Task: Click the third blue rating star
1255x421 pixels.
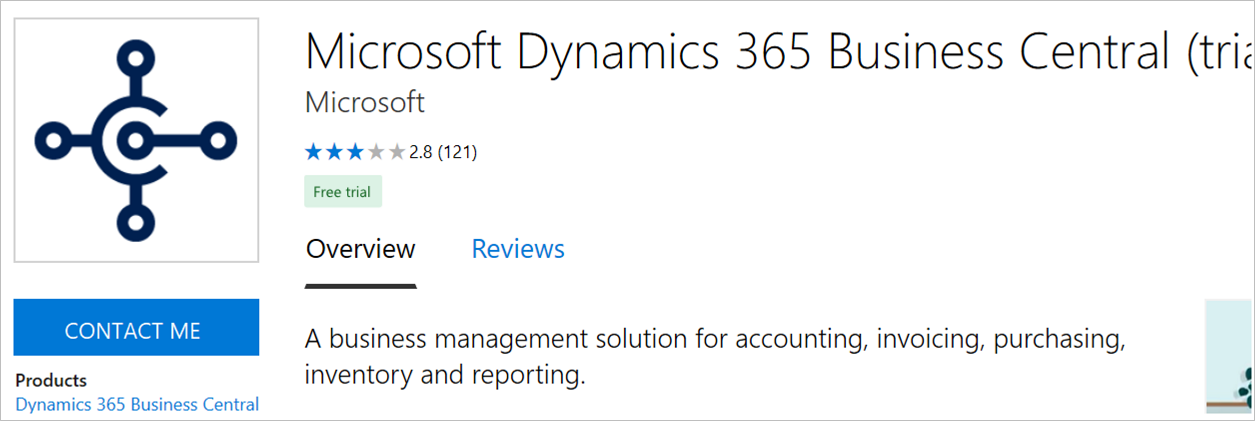Action: [x=356, y=153]
